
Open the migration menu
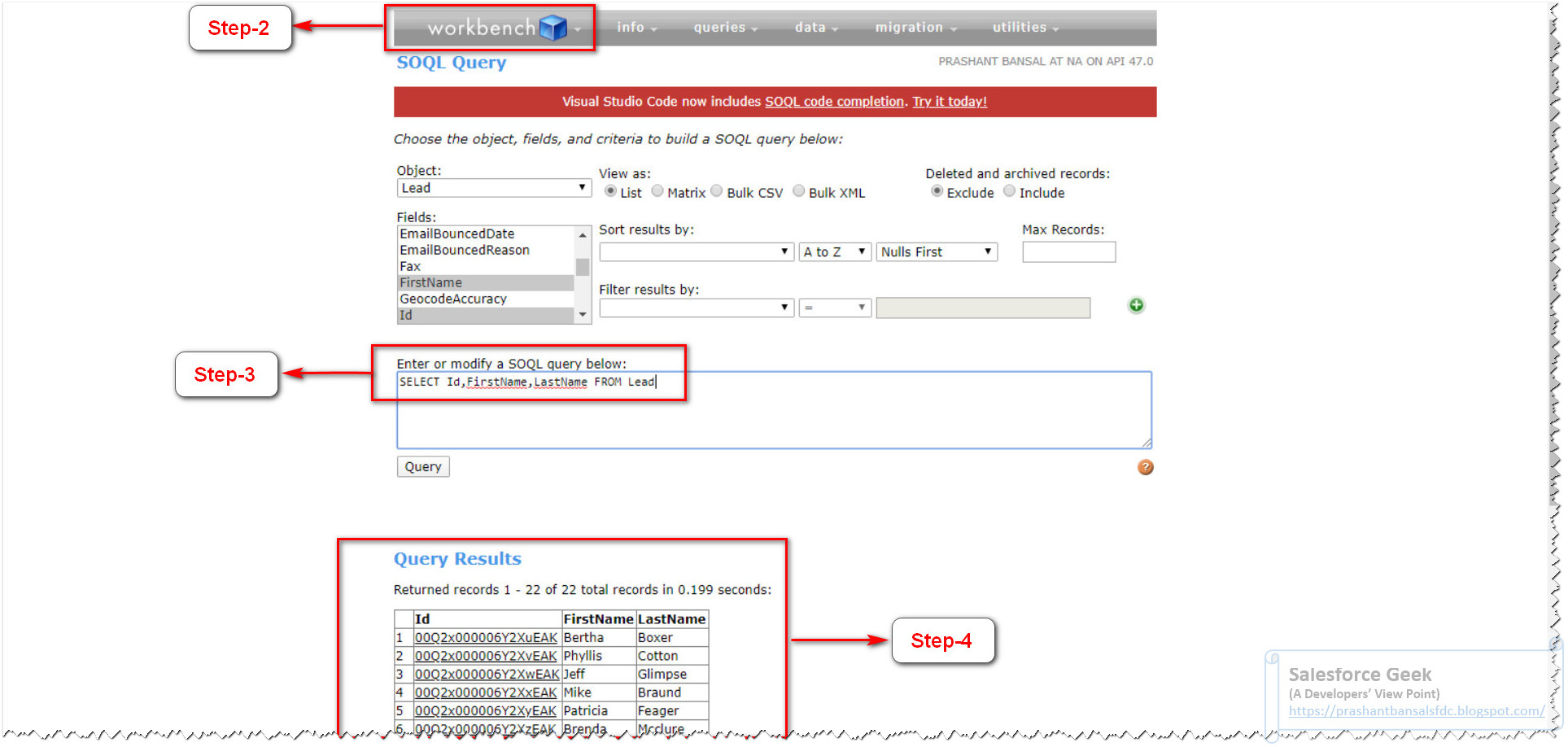915,28
